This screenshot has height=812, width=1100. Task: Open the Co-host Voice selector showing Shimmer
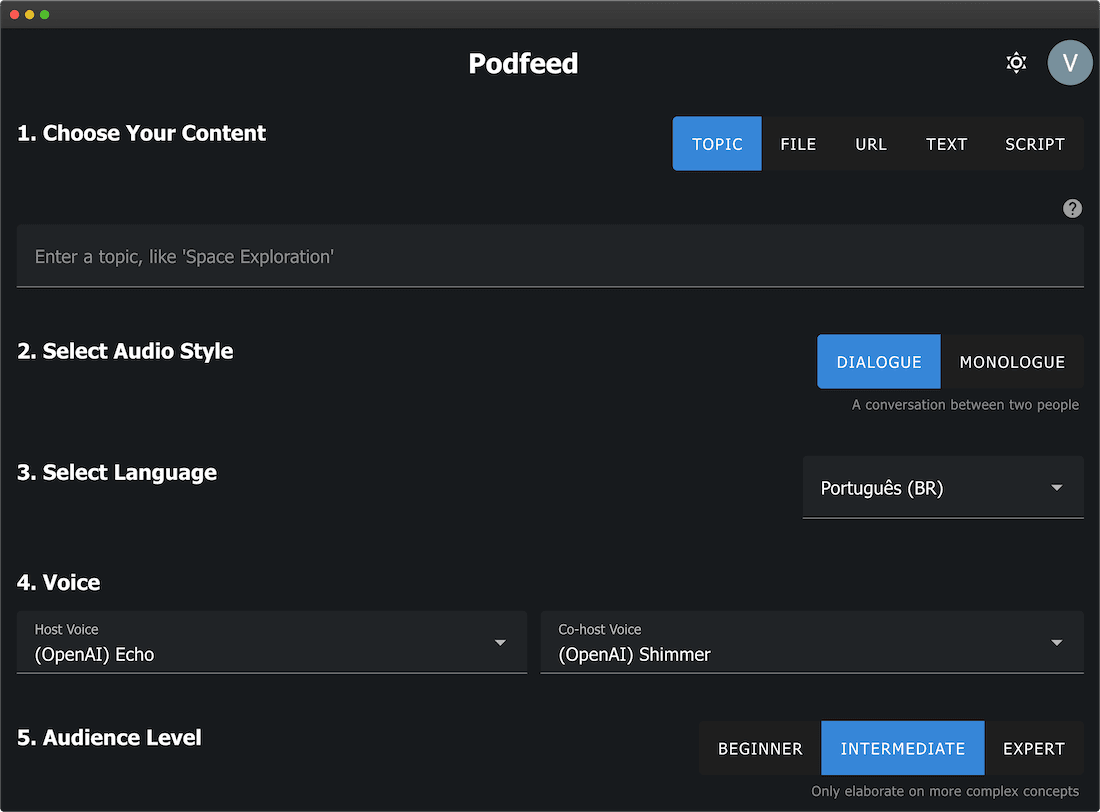click(810, 643)
